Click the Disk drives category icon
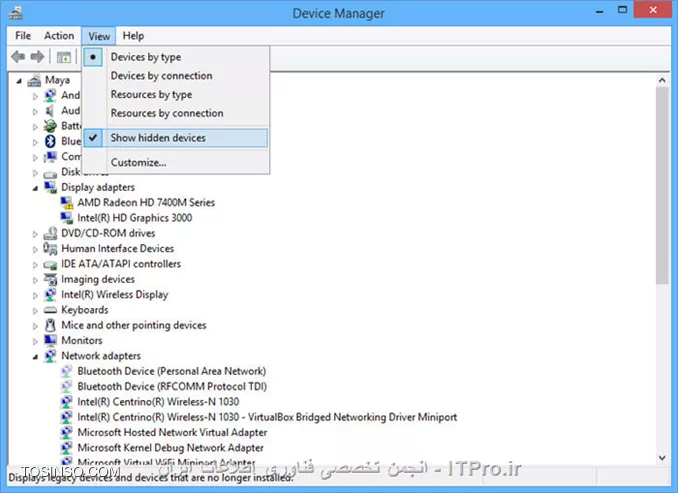Viewport: 678px width, 493px height. (50, 174)
